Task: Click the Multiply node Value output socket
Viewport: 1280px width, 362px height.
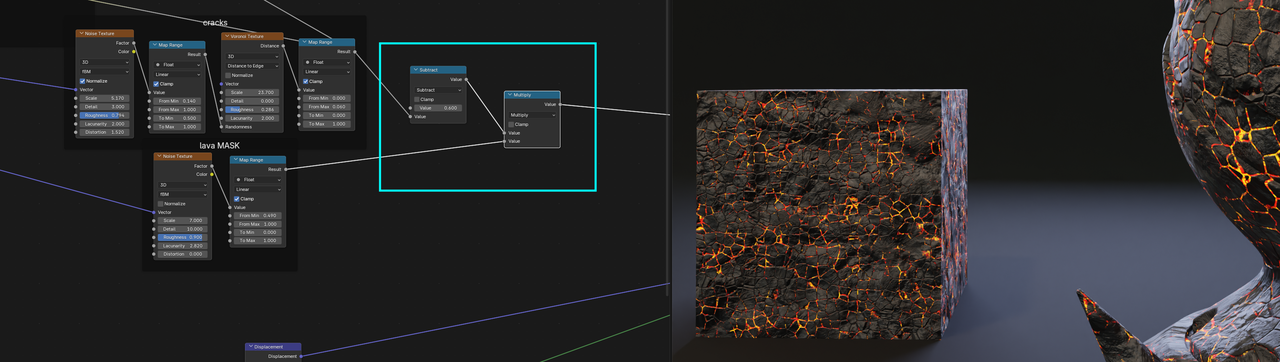Action: [561, 104]
